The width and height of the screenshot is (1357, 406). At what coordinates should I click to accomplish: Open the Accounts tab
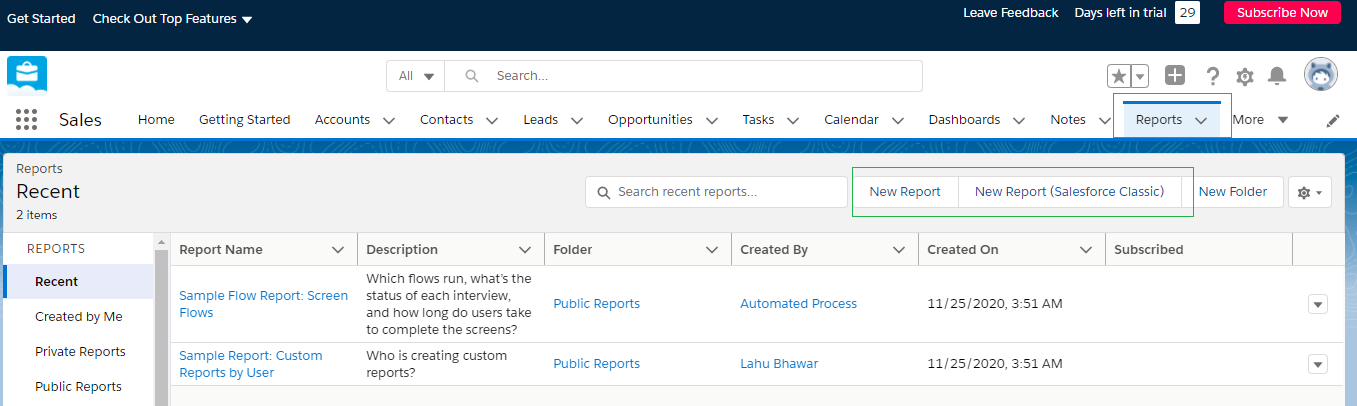pos(342,119)
